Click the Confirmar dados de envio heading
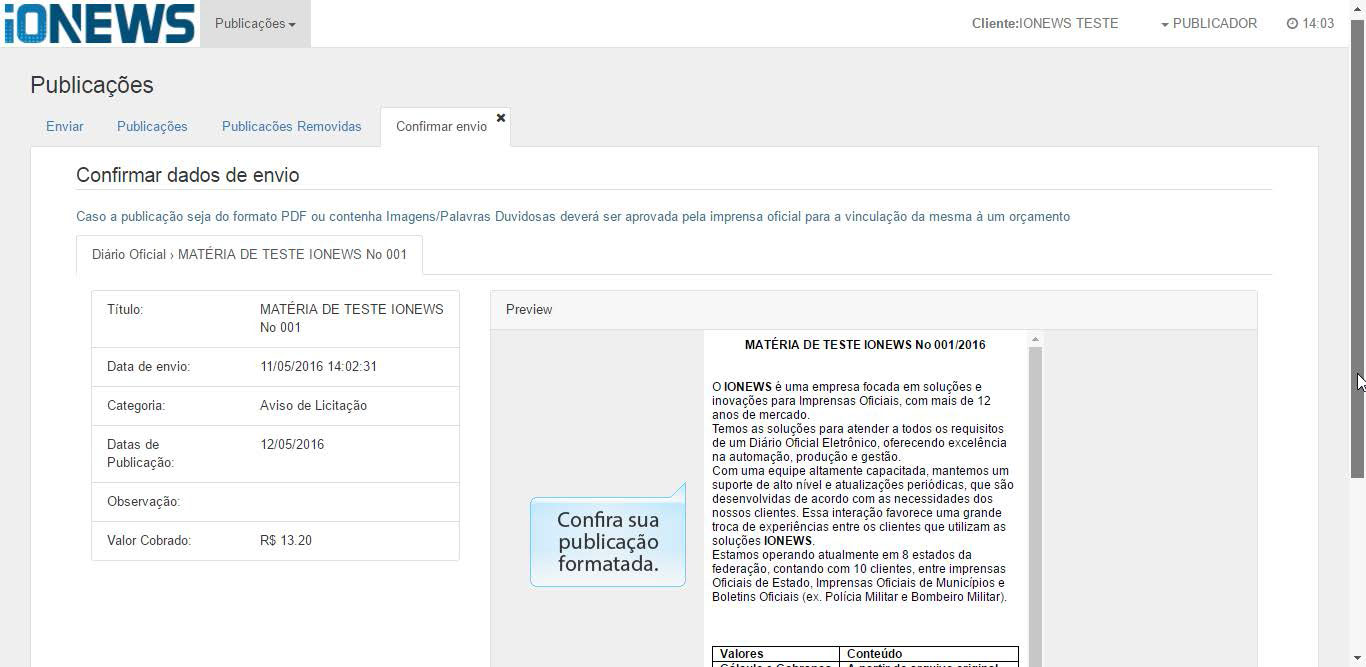 (x=188, y=175)
